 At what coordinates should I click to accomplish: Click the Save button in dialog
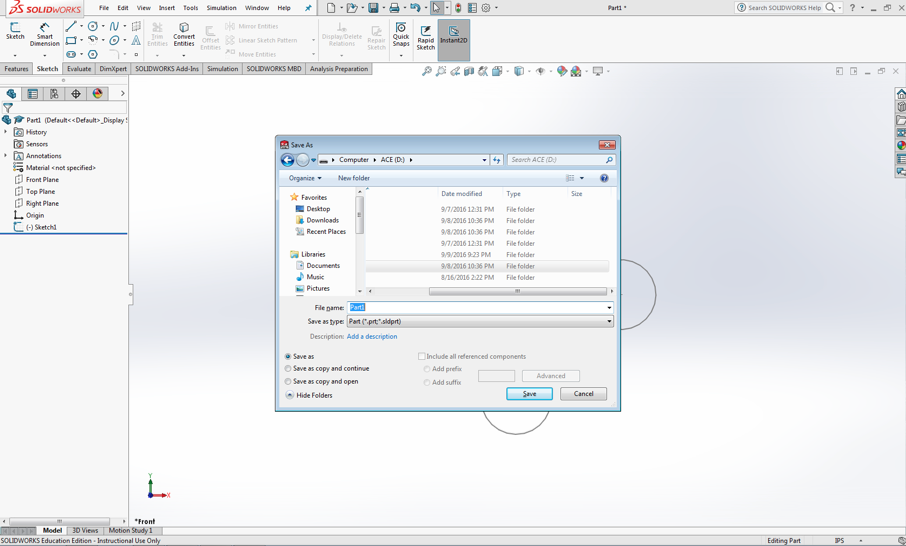click(x=529, y=393)
